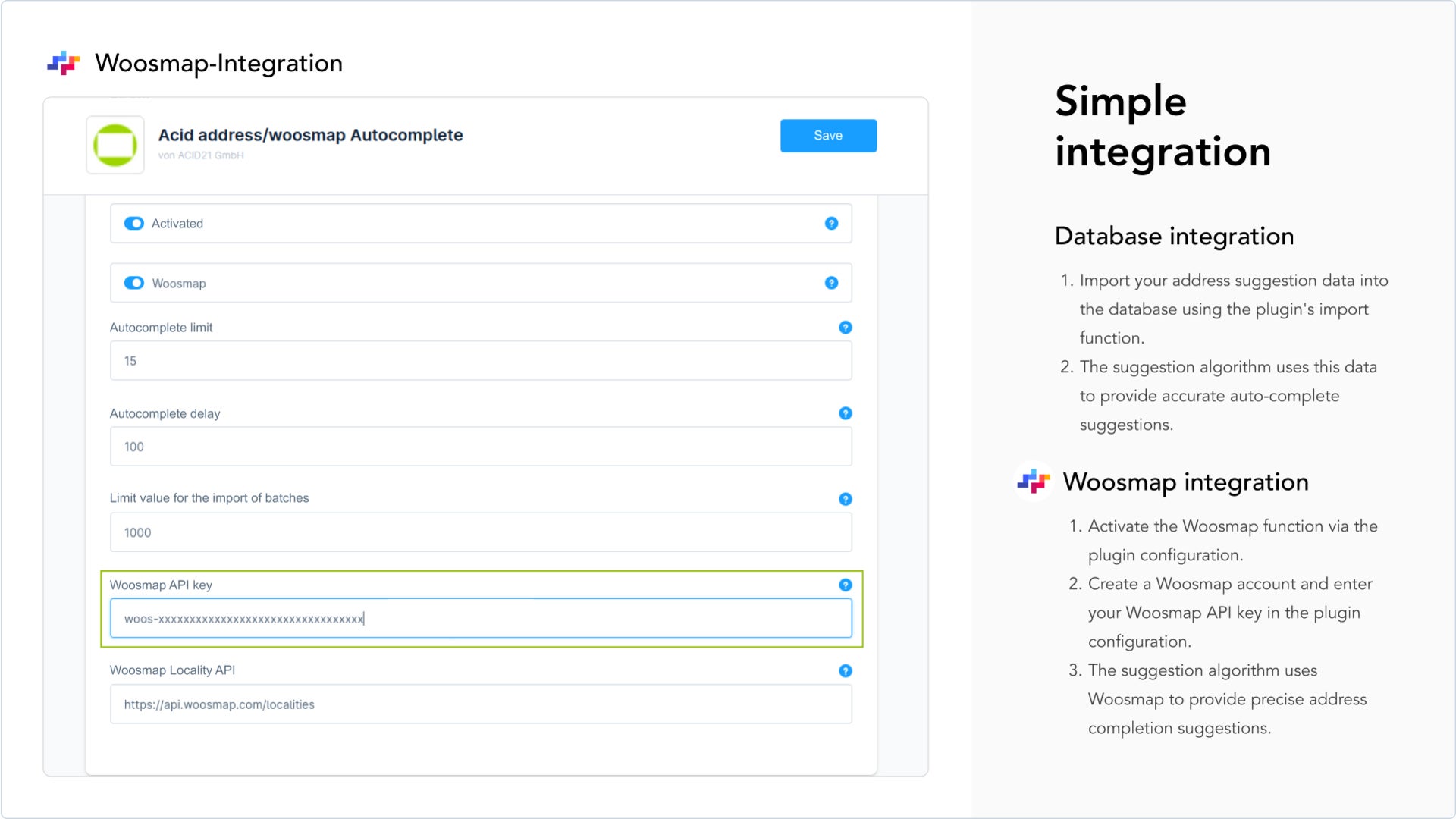Image resolution: width=1456 pixels, height=819 pixels.
Task: Click the 'Database integration' heading
Action: coord(1174,237)
